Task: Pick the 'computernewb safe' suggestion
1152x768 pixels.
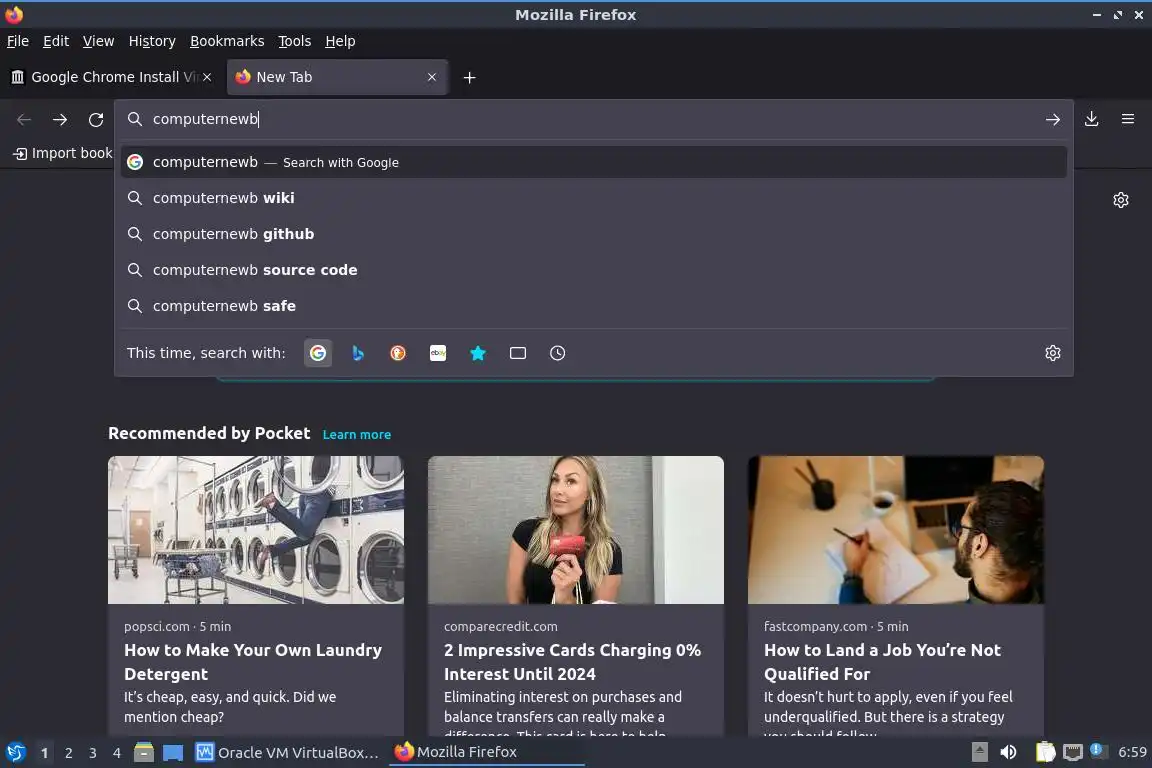Action: (594, 306)
